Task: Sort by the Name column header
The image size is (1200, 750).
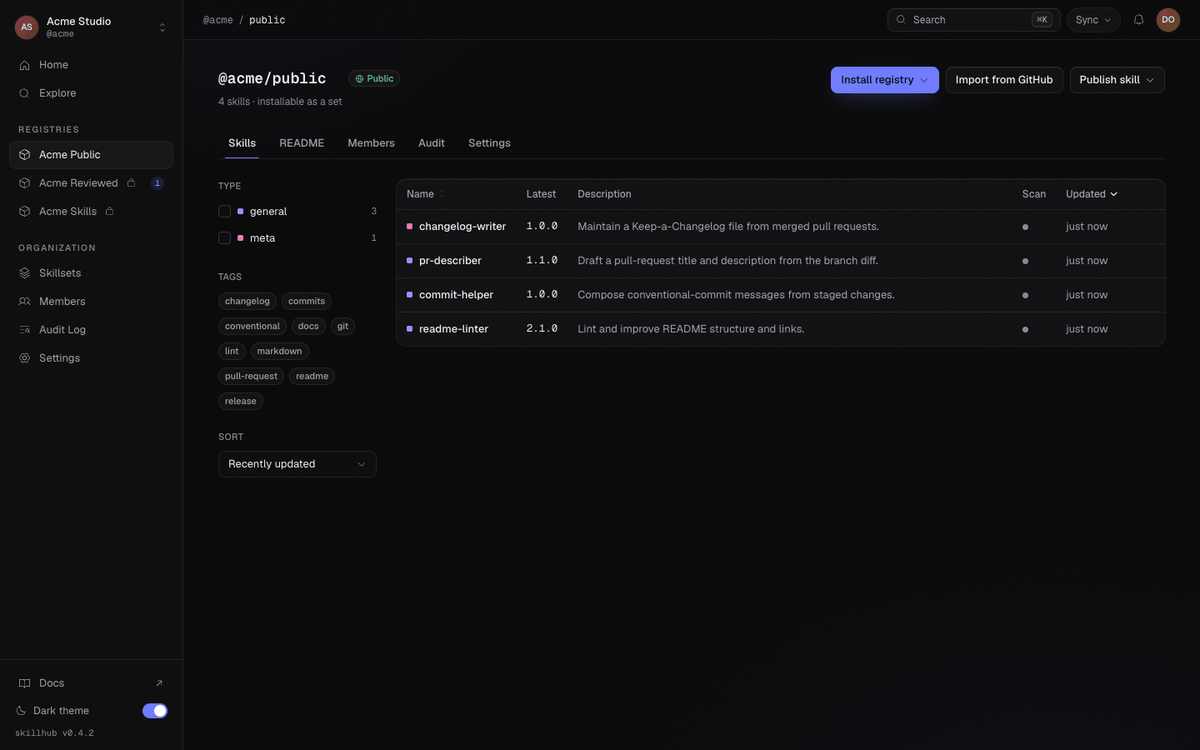Action: pos(426,194)
